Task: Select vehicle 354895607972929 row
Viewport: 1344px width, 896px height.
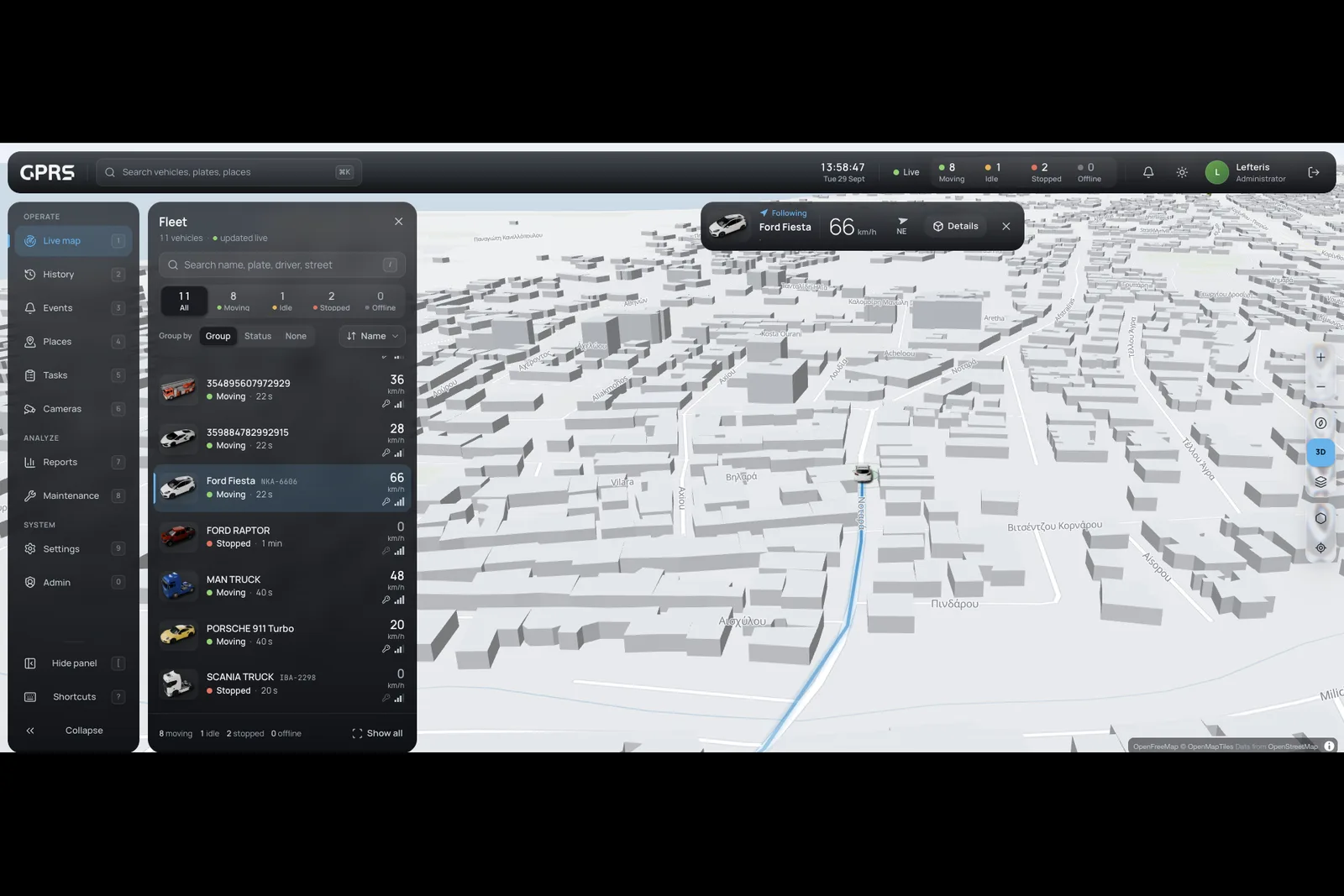Action: tap(282, 390)
